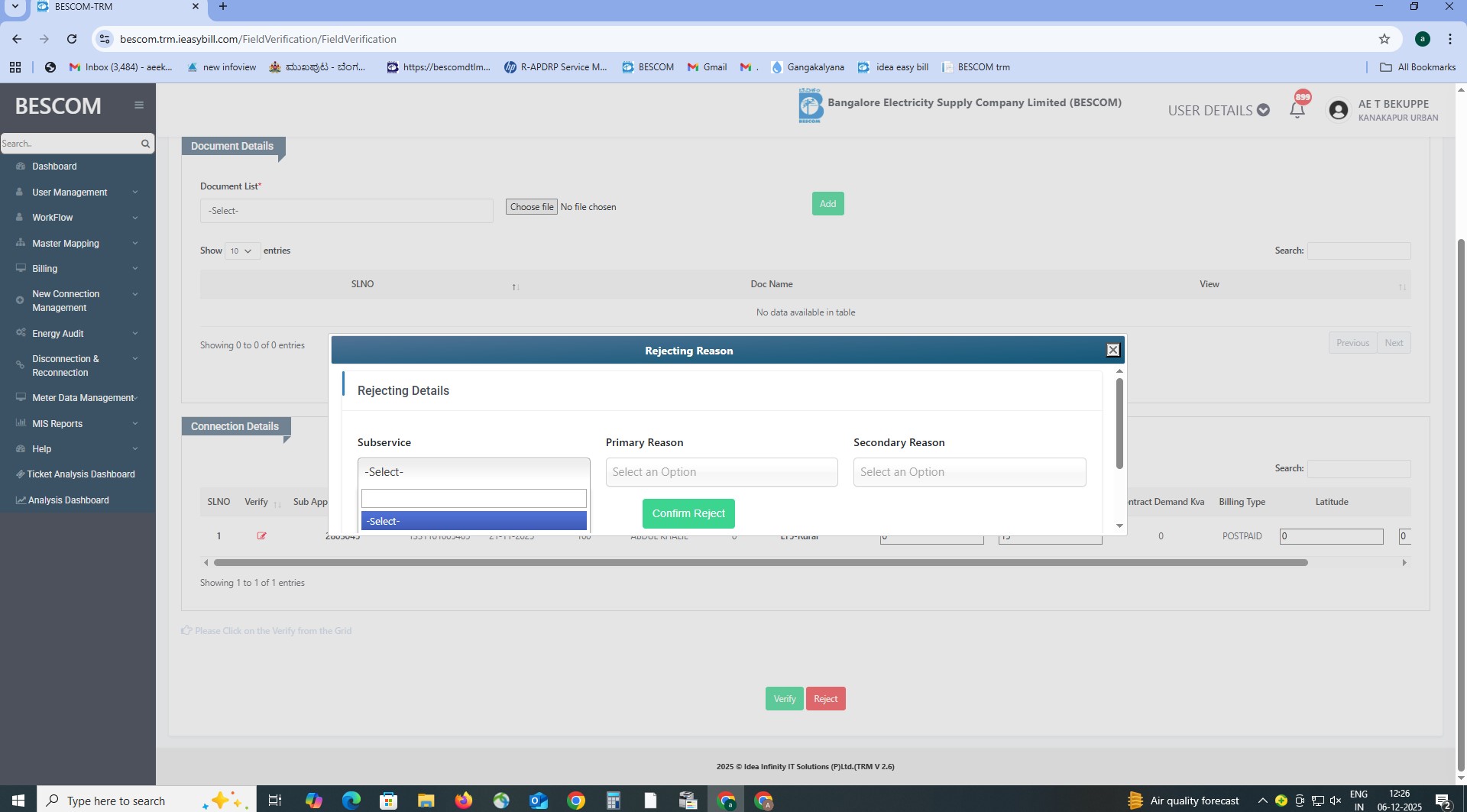
Task: Click the BESCOM company logo in header
Action: tap(811, 105)
